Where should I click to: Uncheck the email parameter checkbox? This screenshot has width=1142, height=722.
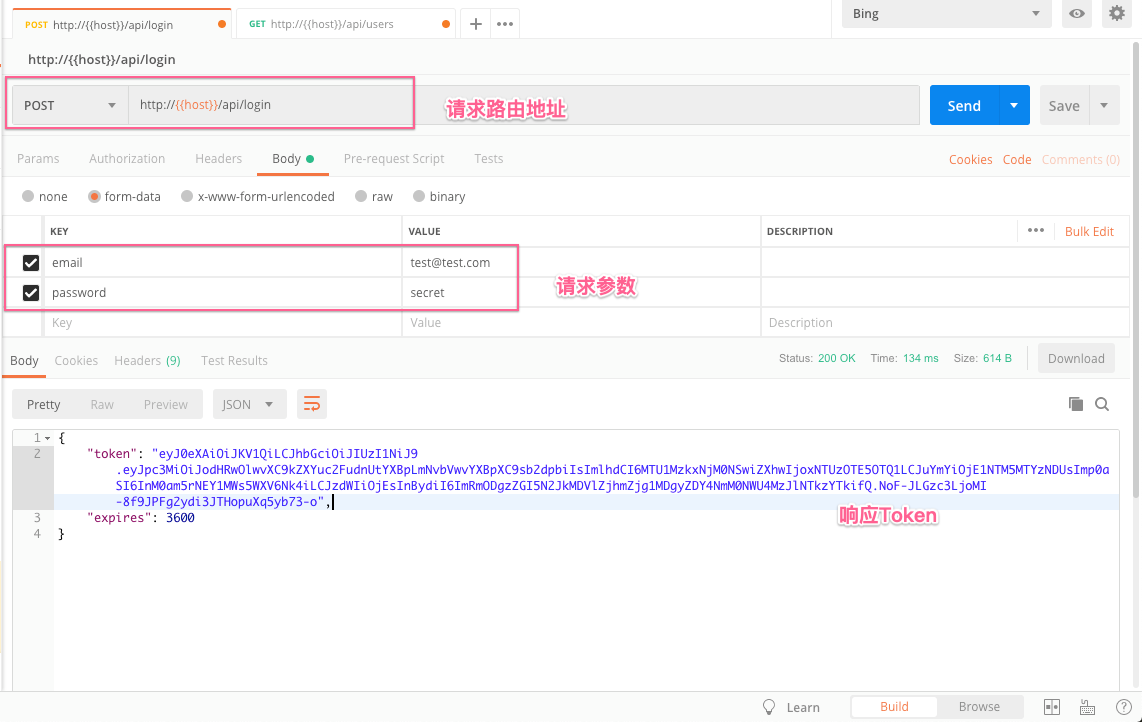pyautogui.click(x=31, y=262)
